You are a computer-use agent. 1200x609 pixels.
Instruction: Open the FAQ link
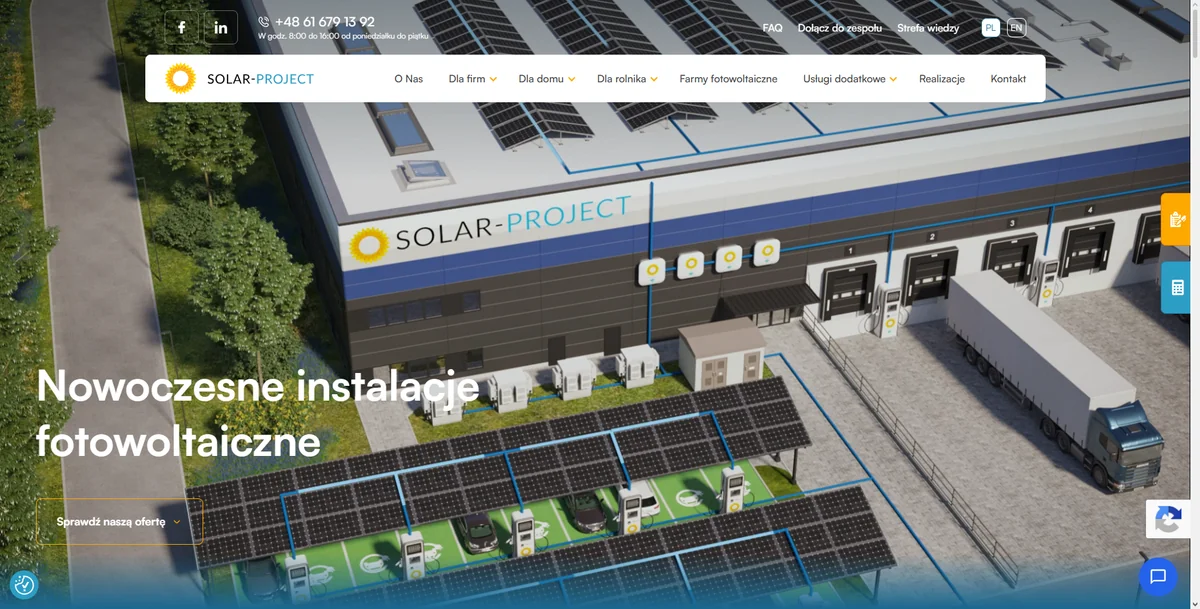tap(772, 28)
